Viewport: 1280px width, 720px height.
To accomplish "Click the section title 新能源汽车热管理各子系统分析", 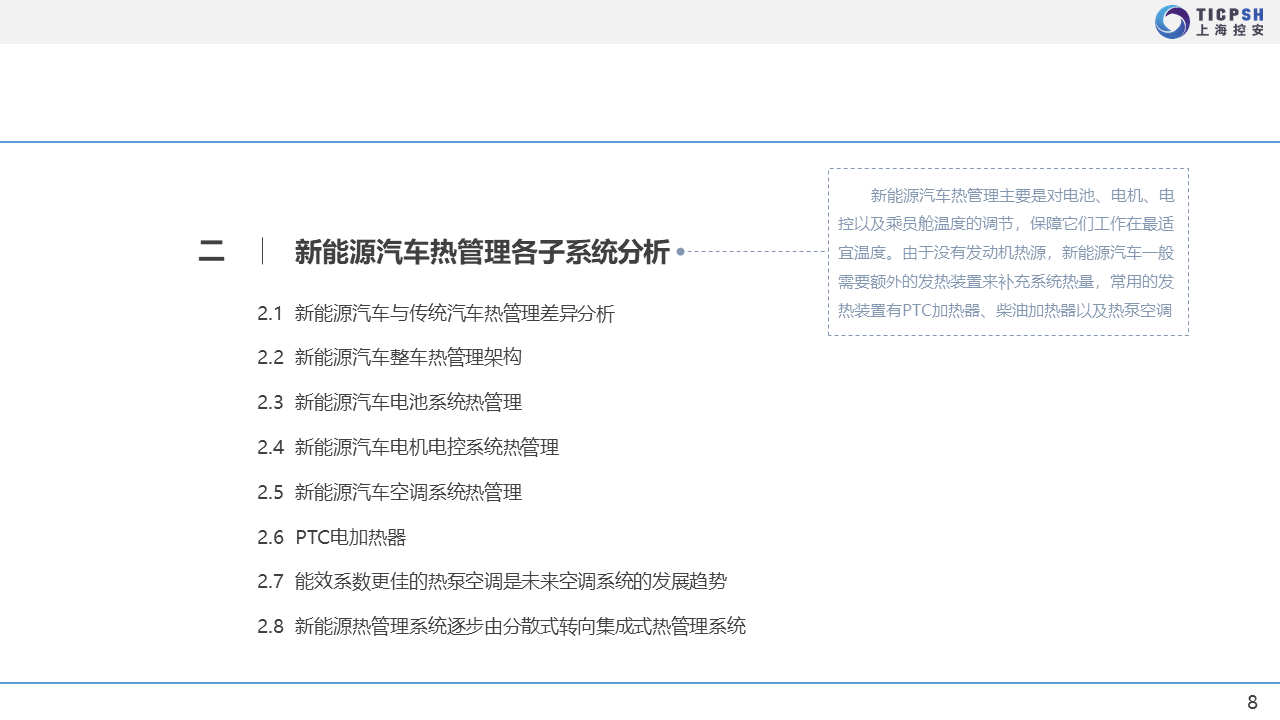I will pyautogui.click(x=481, y=252).
